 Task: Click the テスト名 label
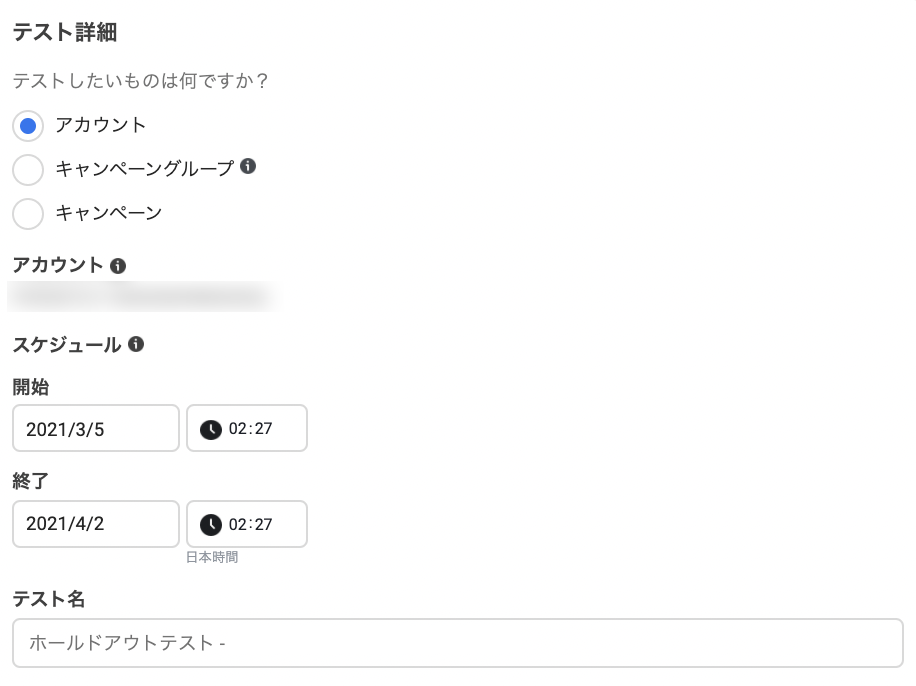[48, 599]
